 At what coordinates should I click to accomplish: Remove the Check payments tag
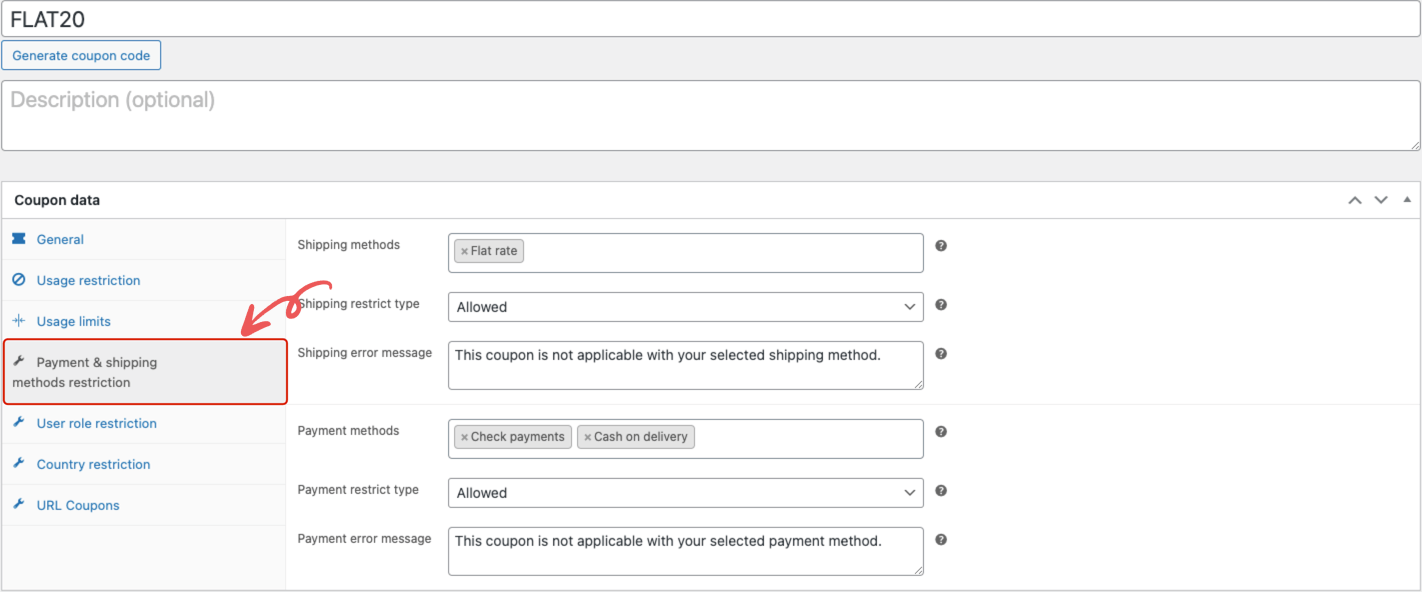pyautogui.click(x=463, y=436)
